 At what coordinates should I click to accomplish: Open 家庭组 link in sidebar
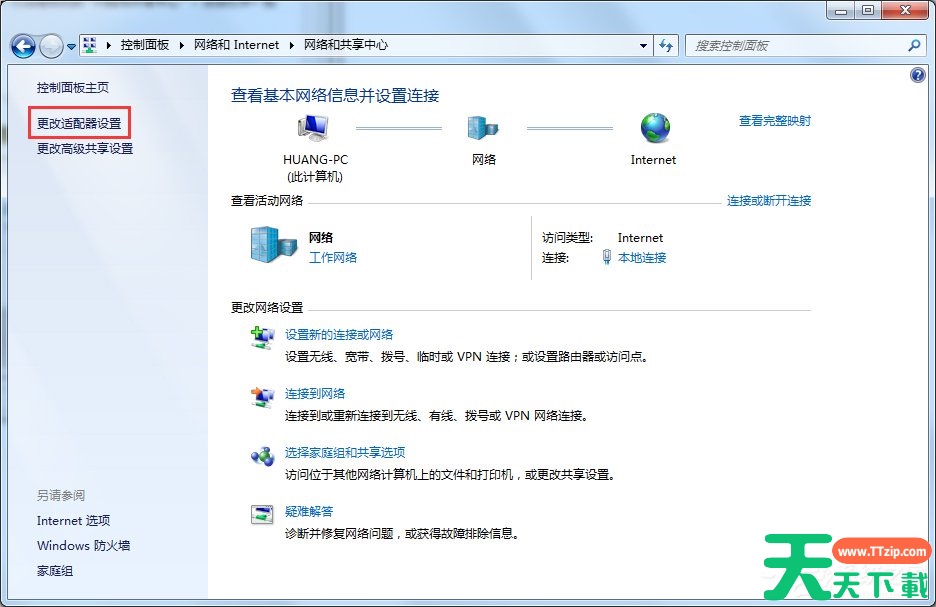(55, 571)
